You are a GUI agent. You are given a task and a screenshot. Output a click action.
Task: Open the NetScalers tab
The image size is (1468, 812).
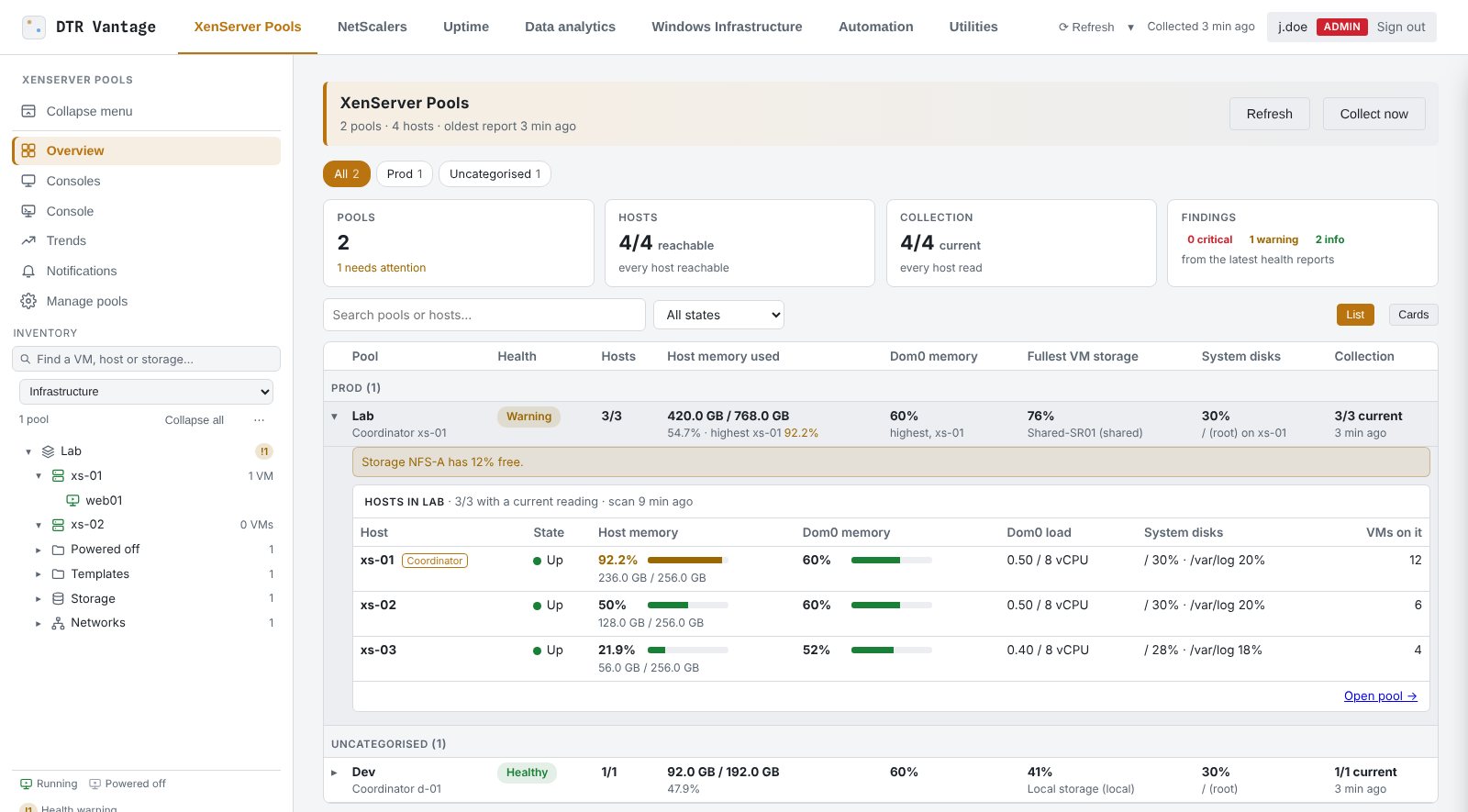coord(373,27)
